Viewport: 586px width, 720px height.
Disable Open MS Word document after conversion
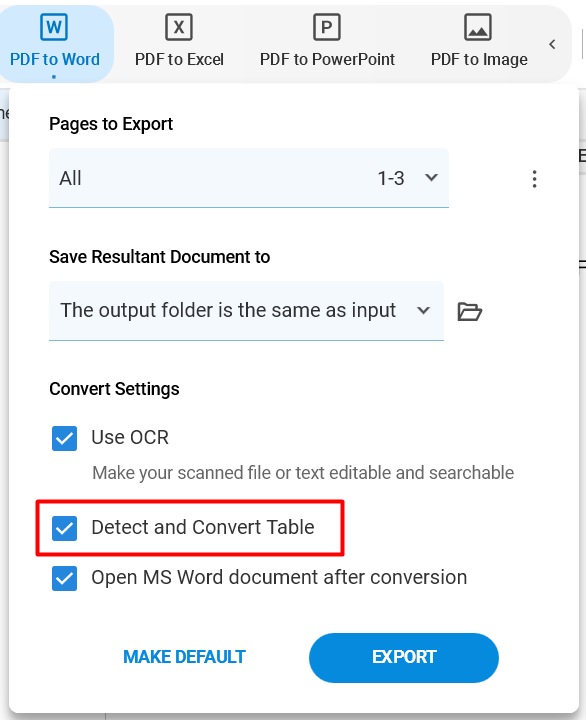(64, 578)
